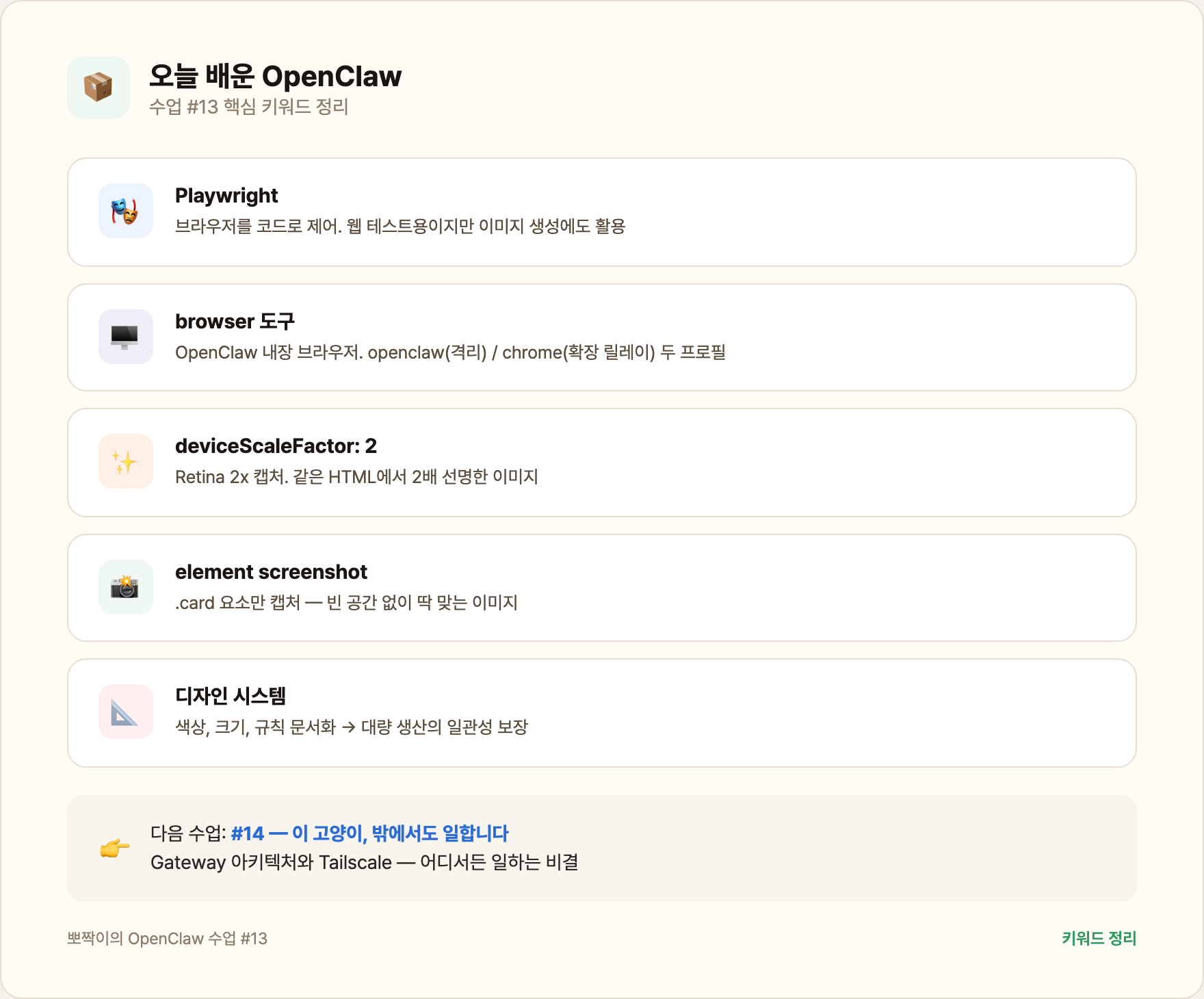Select the camera flash icon on element screenshot card
This screenshot has width=1204, height=999.
tap(126, 586)
